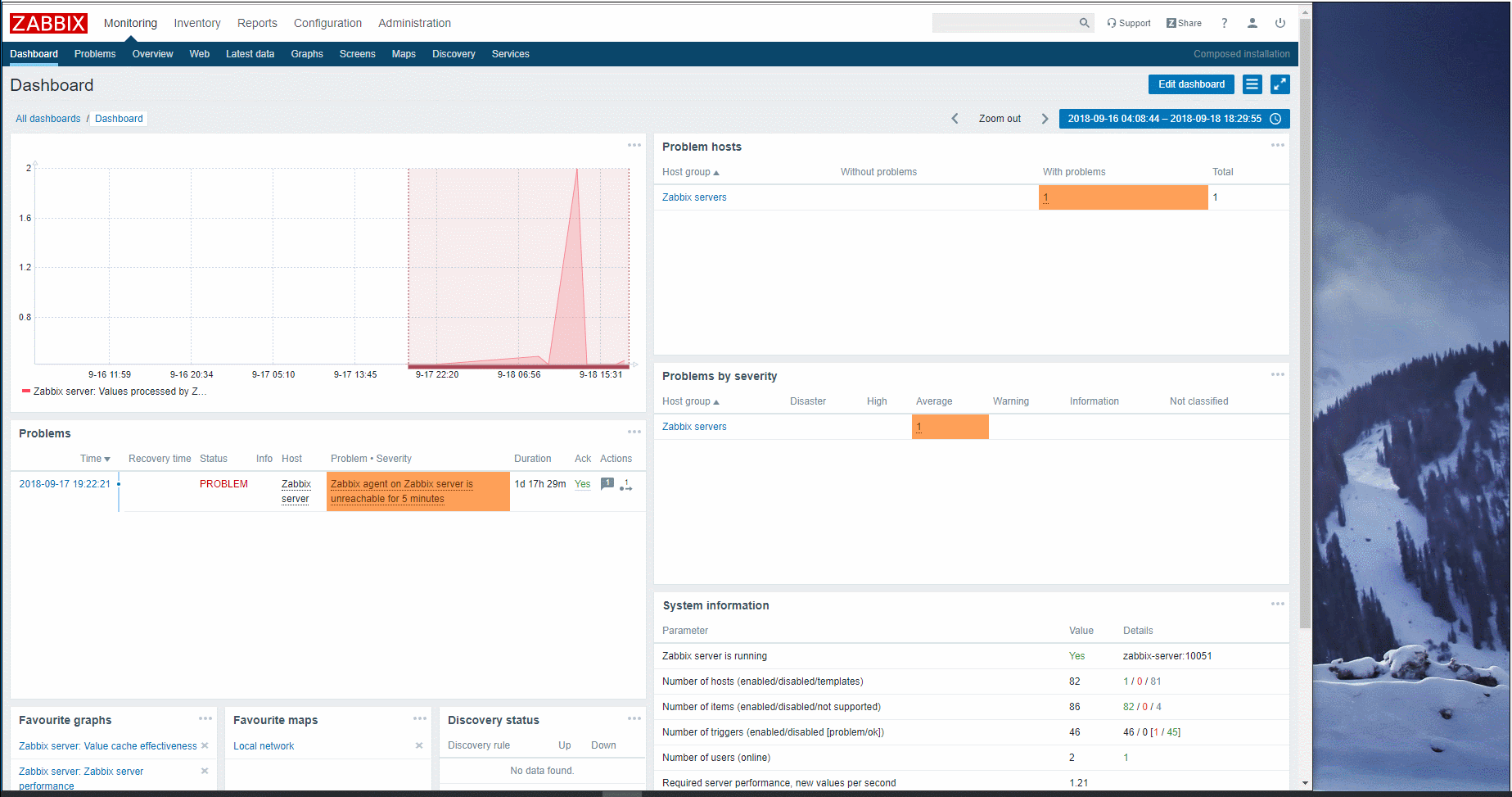Open Zabbix servers in Problems by severity
This screenshot has height=797, width=1512.
coord(694,427)
